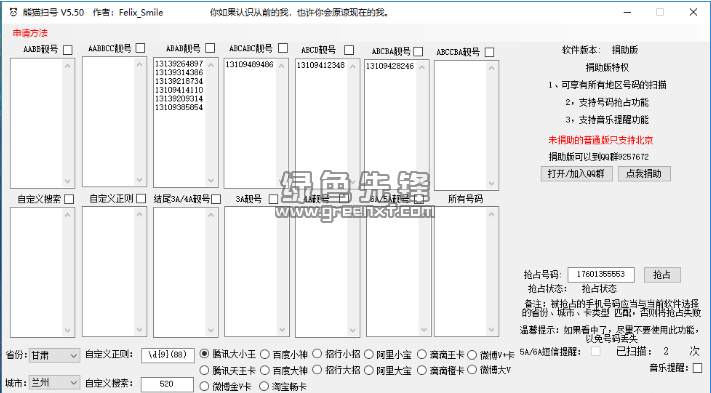Choose the 阿里大宝 card type
Screen dimensions: 711x393
[x=369, y=371]
